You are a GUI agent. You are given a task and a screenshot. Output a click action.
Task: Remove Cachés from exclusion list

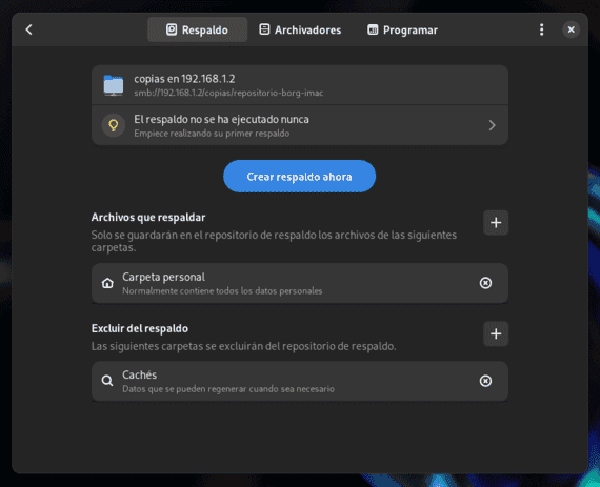486,381
